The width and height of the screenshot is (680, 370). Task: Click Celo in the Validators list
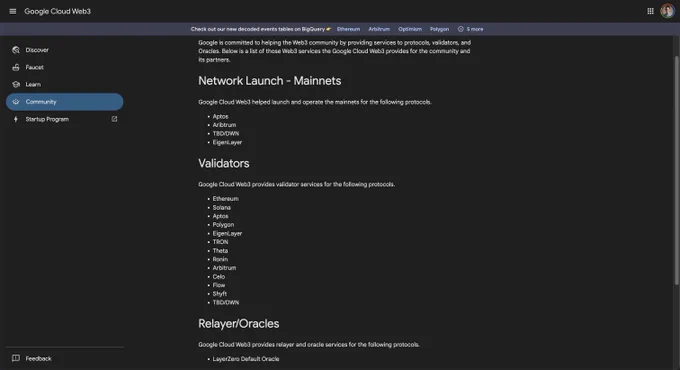[219, 277]
